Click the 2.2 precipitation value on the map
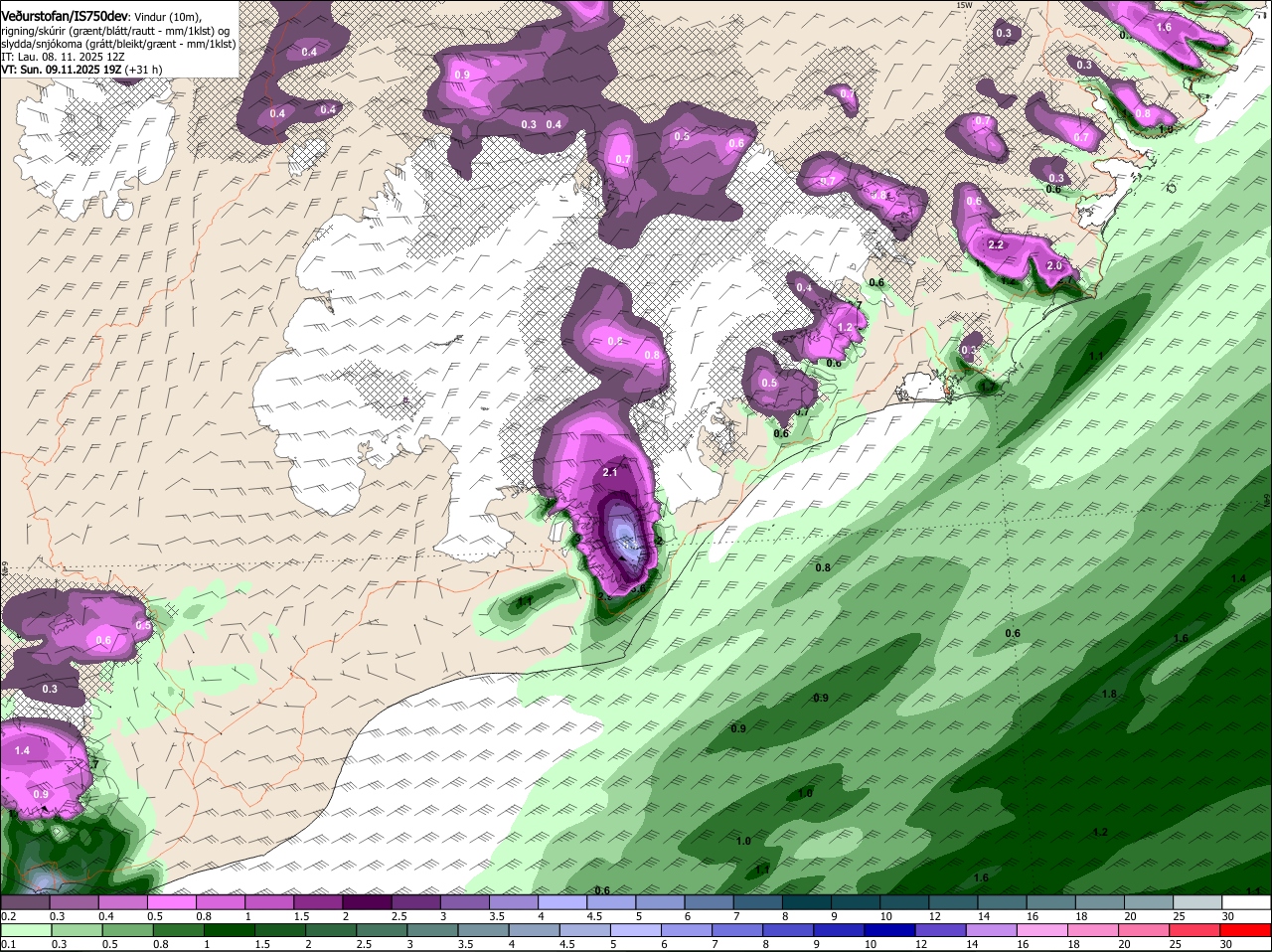Screen dimensions: 1272x952 coord(997,244)
